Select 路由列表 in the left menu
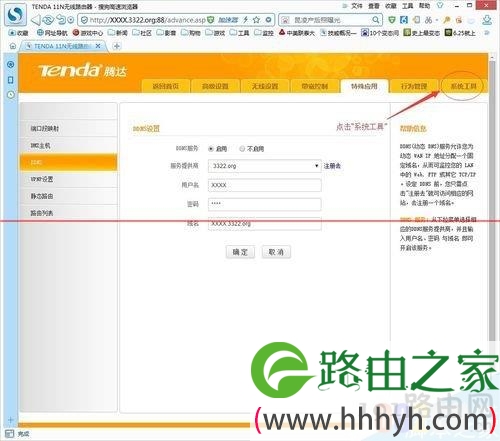Screen dimensions: 500x441 68,213
